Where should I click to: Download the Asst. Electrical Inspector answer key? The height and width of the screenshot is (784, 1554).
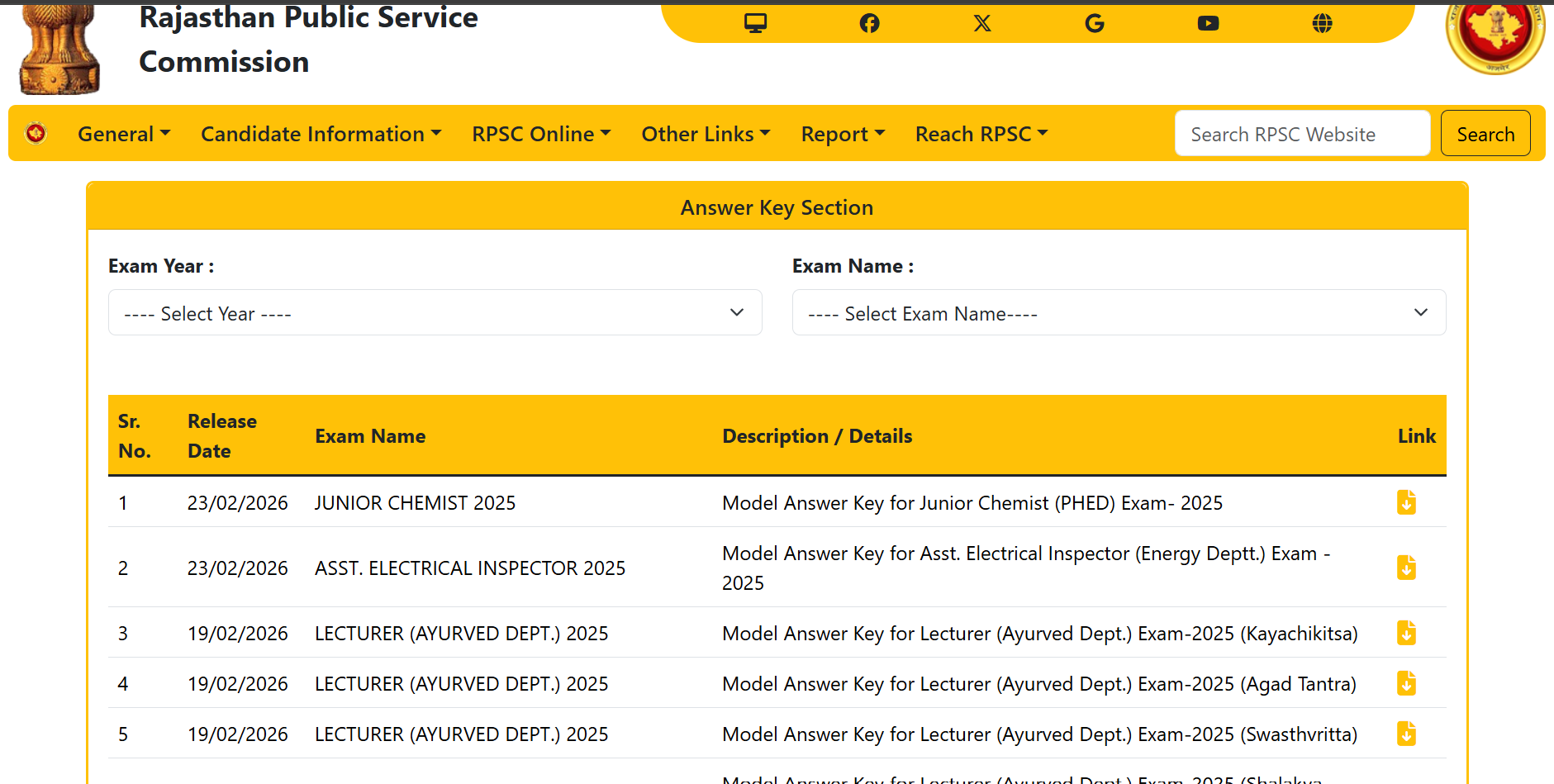point(1406,567)
